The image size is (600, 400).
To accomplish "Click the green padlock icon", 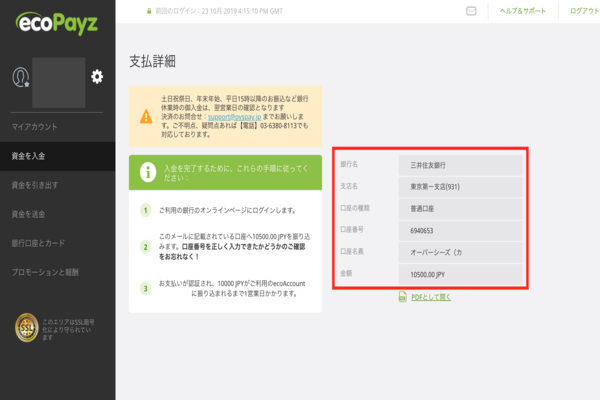I will [x=149, y=11].
